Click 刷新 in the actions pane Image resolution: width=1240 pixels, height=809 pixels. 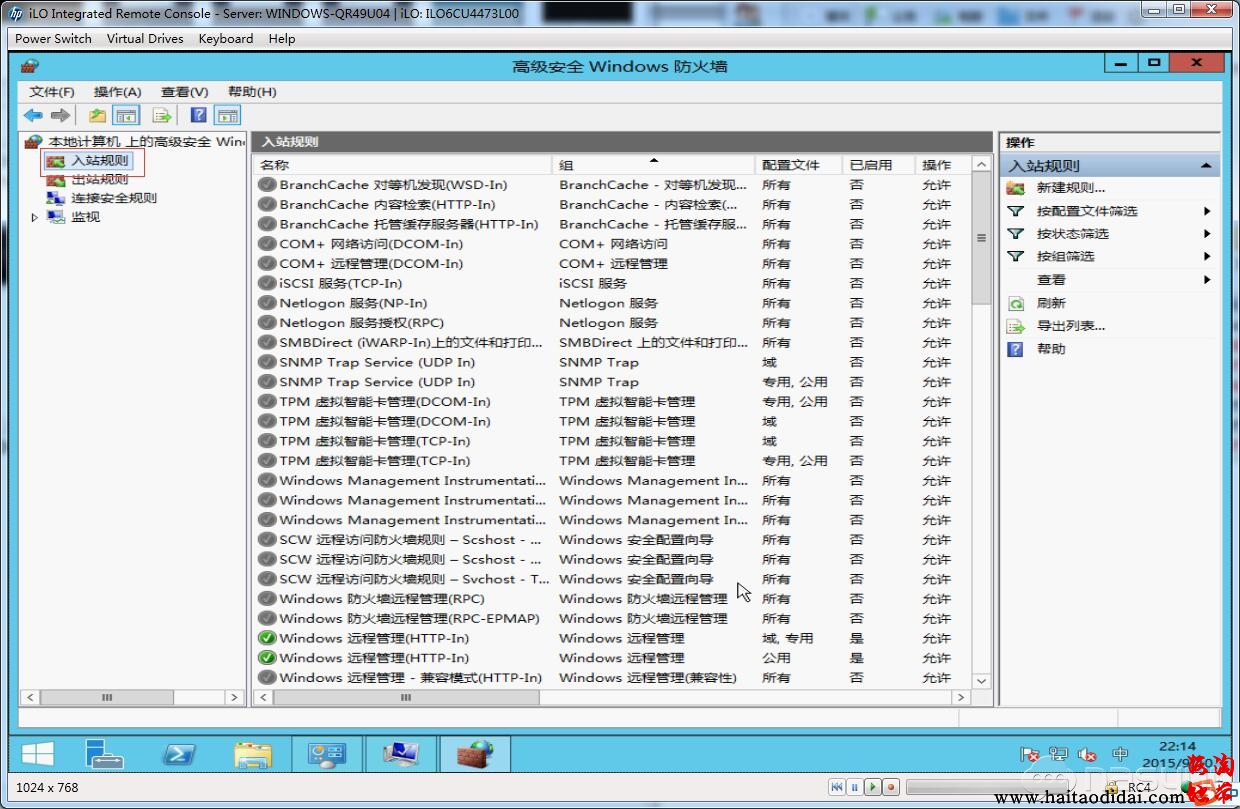click(x=1051, y=303)
